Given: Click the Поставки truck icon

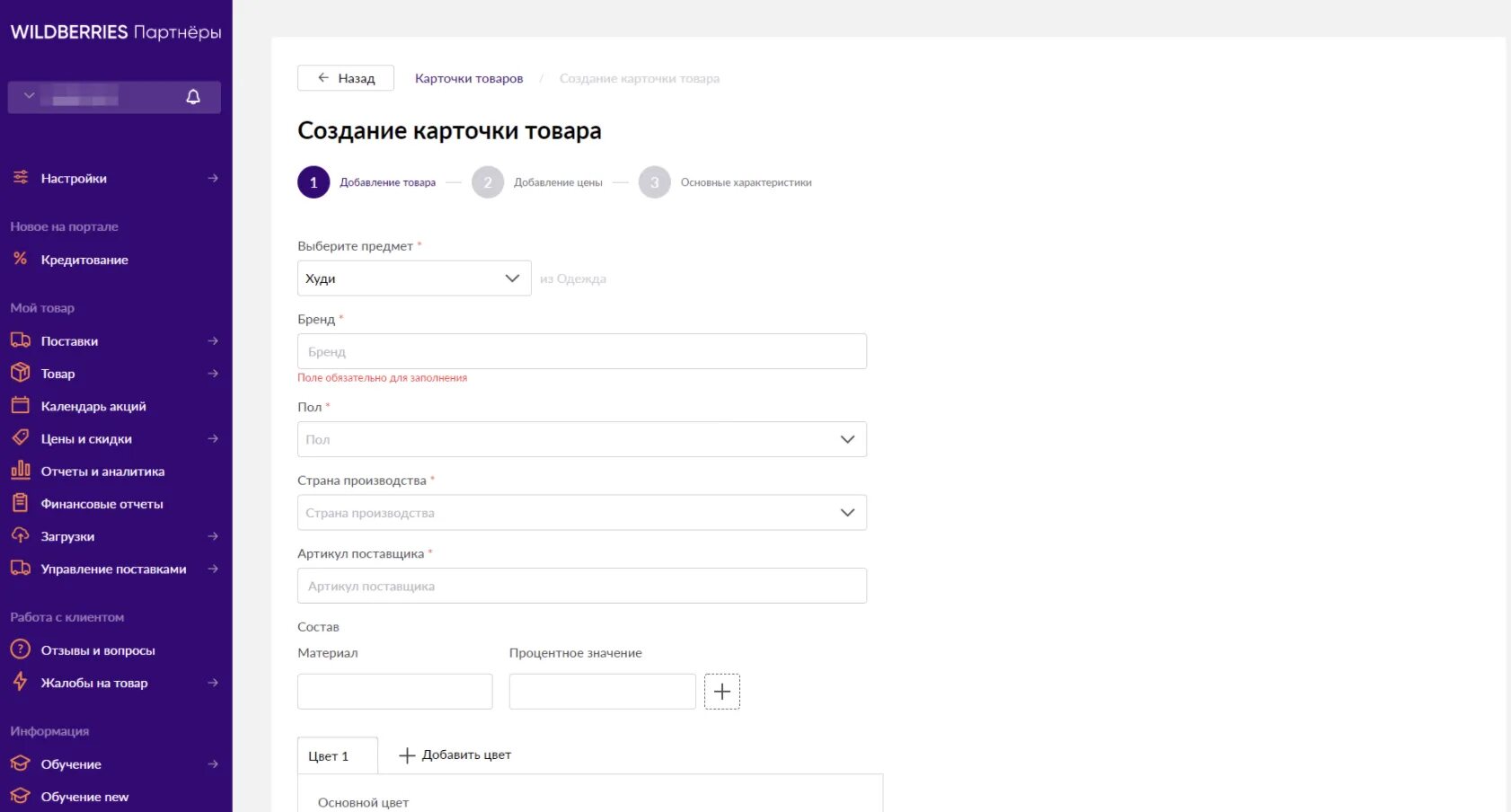Looking at the screenshot, I should (20, 340).
